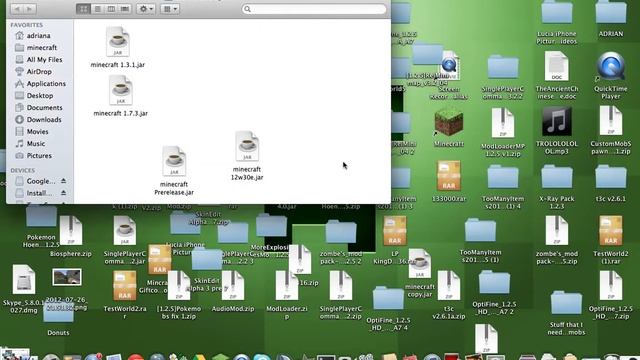
Task: Switch Finder to list view
Action: (x=97, y=9)
